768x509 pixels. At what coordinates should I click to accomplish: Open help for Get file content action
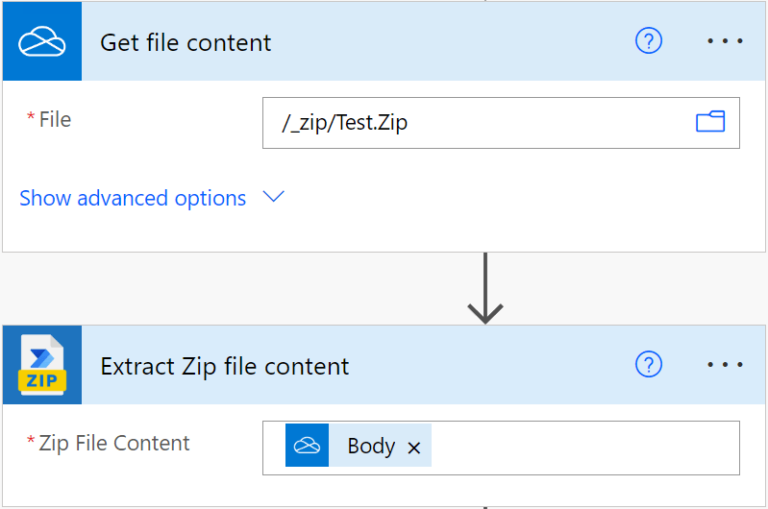(x=649, y=41)
